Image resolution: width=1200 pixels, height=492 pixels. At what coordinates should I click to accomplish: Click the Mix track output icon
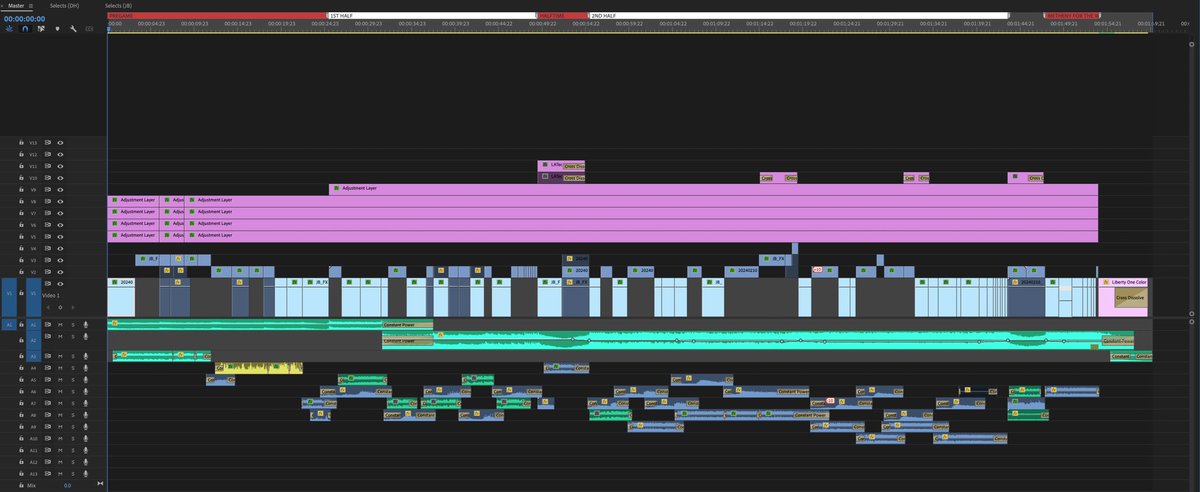coord(99,485)
